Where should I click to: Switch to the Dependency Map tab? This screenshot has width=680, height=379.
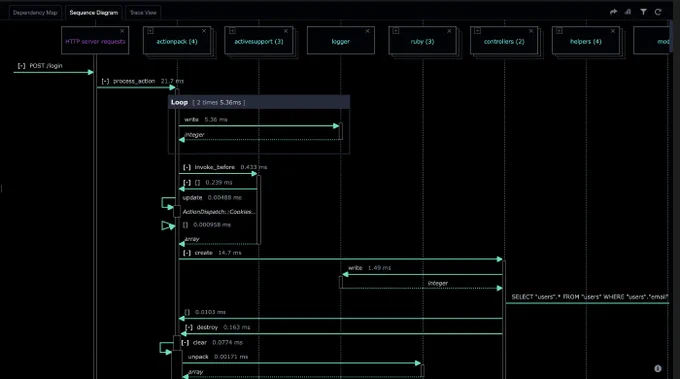pos(35,13)
